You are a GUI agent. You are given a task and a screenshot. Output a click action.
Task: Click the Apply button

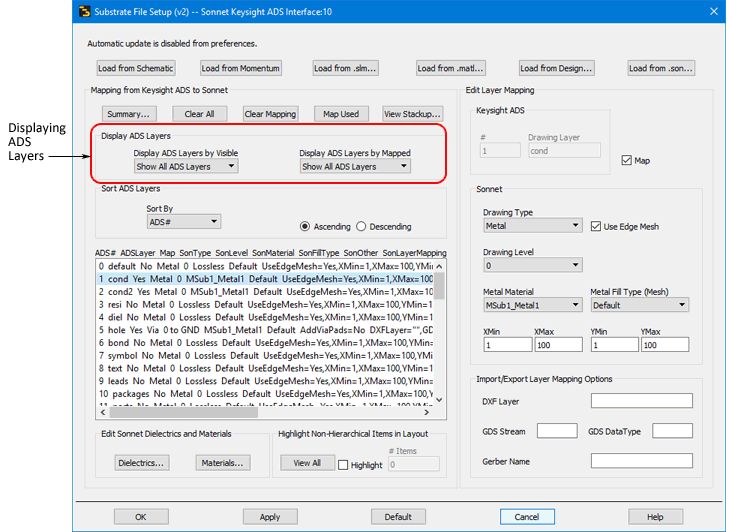coord(270,517)
